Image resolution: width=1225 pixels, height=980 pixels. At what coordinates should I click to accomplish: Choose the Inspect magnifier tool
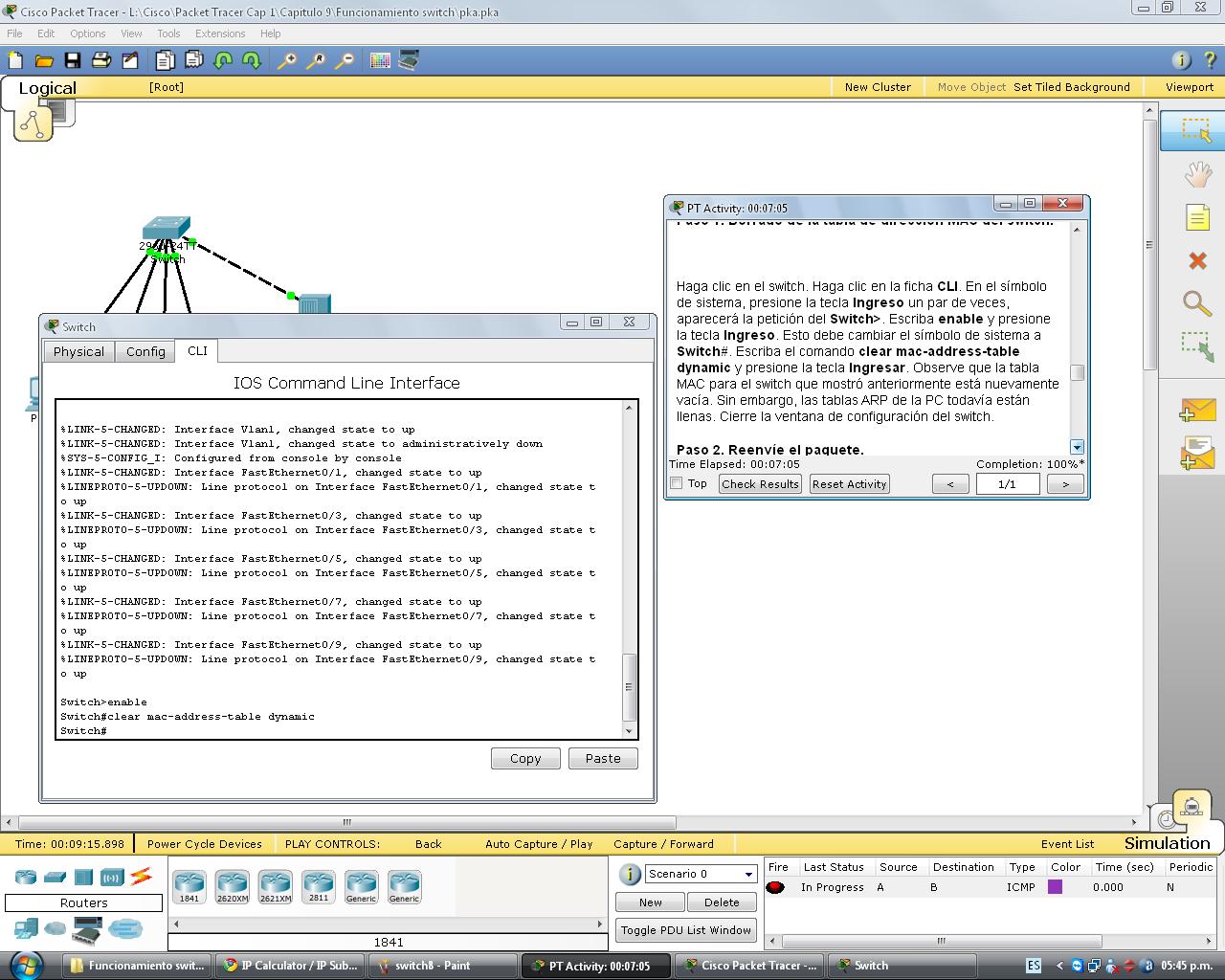1197,303
